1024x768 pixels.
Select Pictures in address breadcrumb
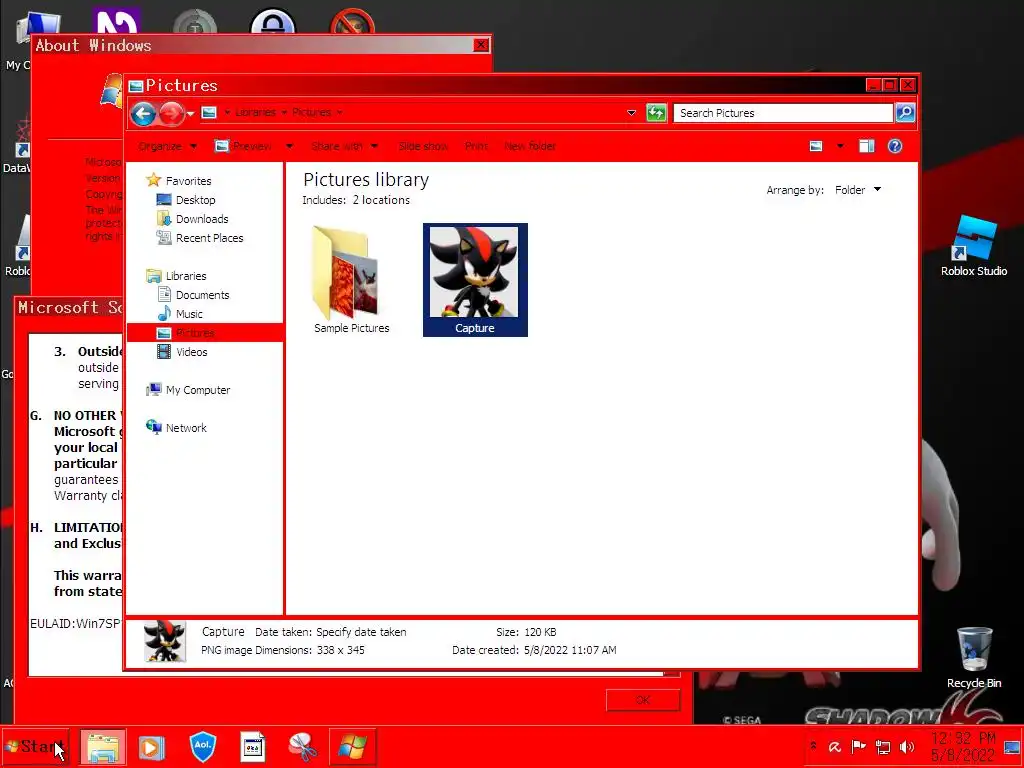pos(311,112)
